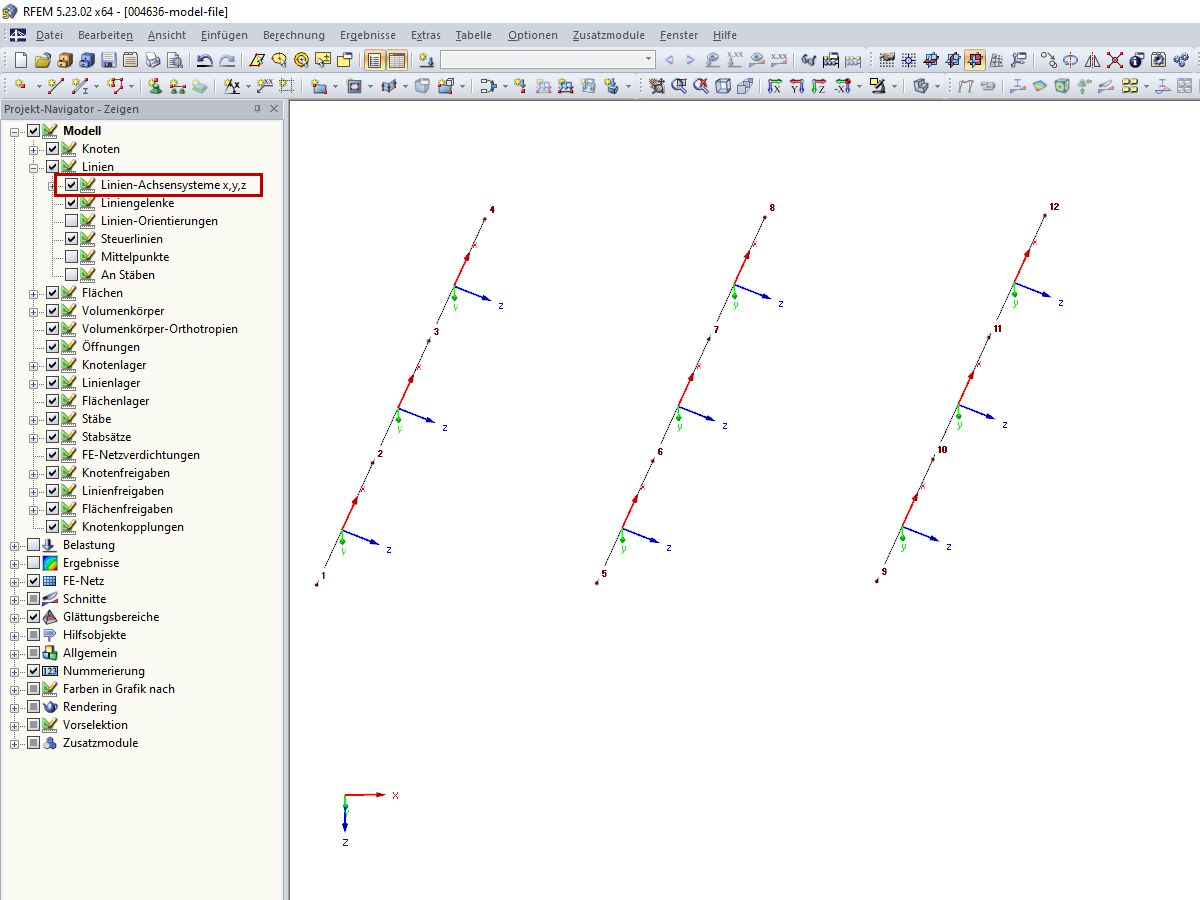Collapse the Modell tree node
The height and width of the screenshot is (900, 1200).
[15, 131]
